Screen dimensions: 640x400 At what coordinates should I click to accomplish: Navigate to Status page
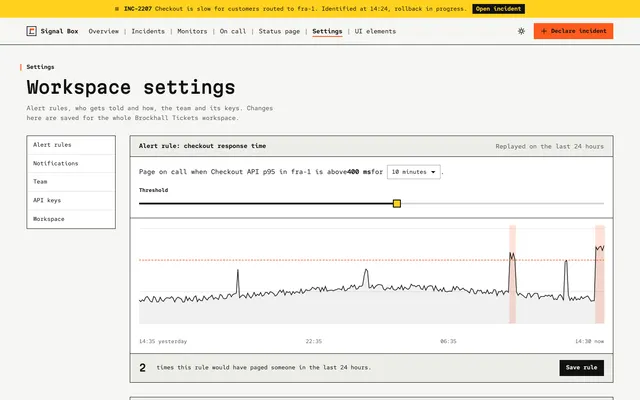click(x=279, y=31)
